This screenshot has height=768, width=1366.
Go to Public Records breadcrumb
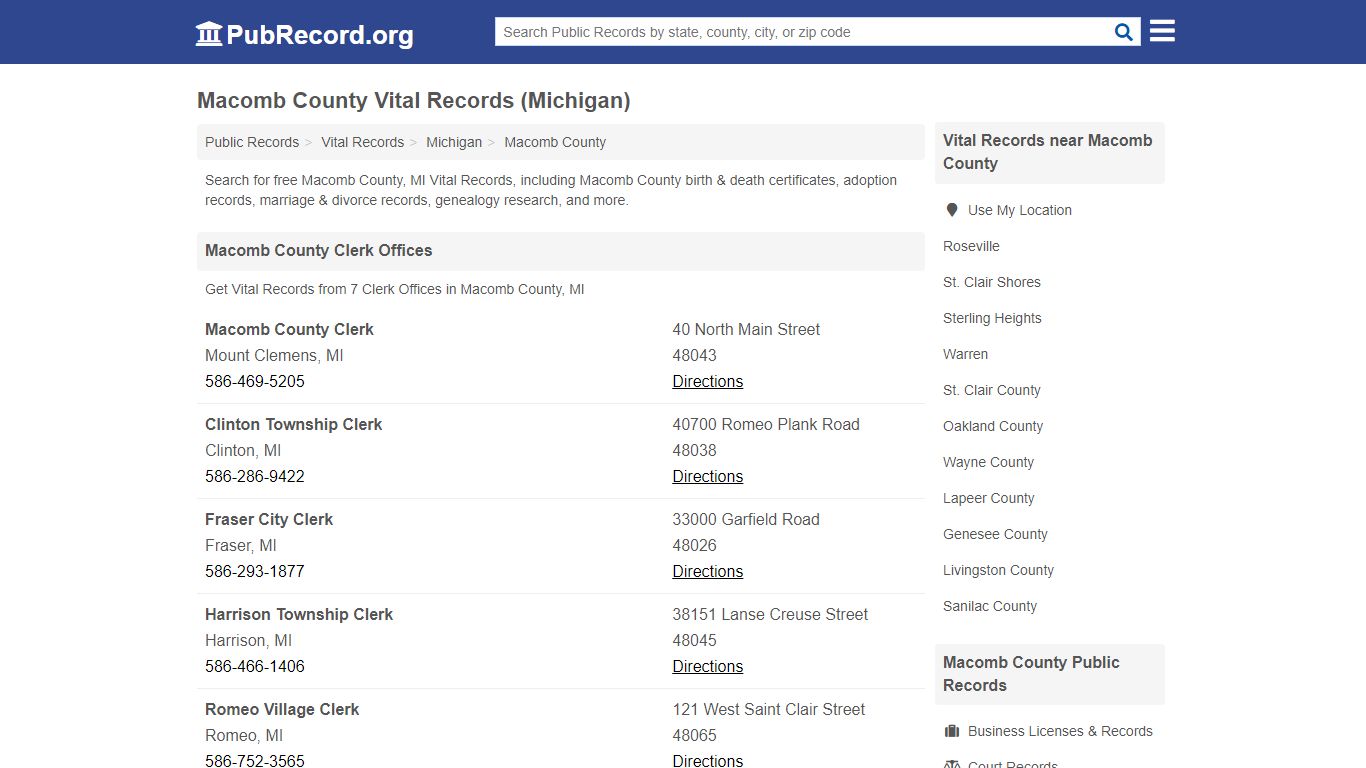[252, 142]
